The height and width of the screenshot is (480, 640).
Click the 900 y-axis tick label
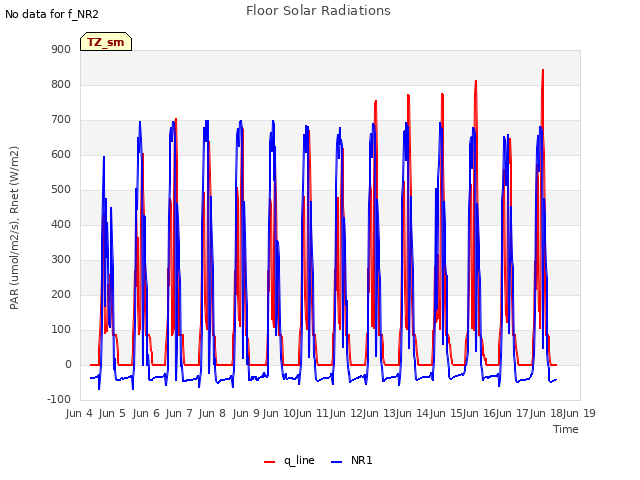point(61,49)
